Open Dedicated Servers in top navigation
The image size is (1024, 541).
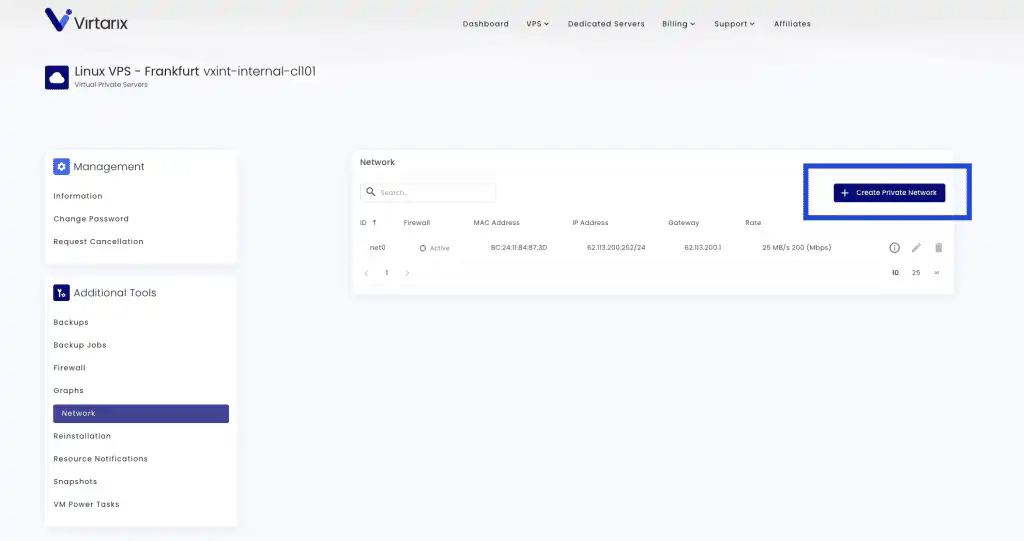pyautogui.click(x=606, y=24)
